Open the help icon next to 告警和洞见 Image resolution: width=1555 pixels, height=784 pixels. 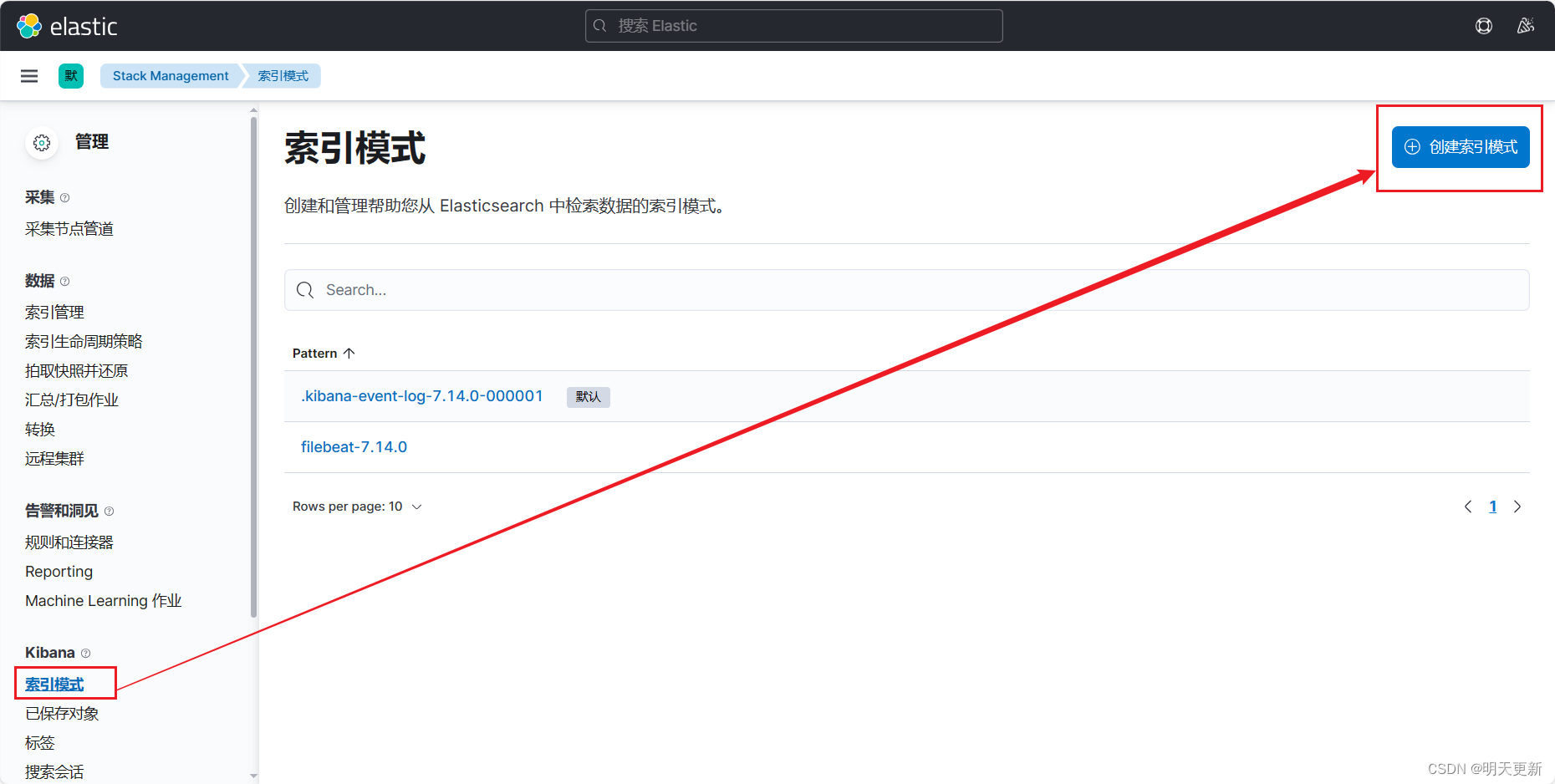pyautogui.click(x=109, y=511)
